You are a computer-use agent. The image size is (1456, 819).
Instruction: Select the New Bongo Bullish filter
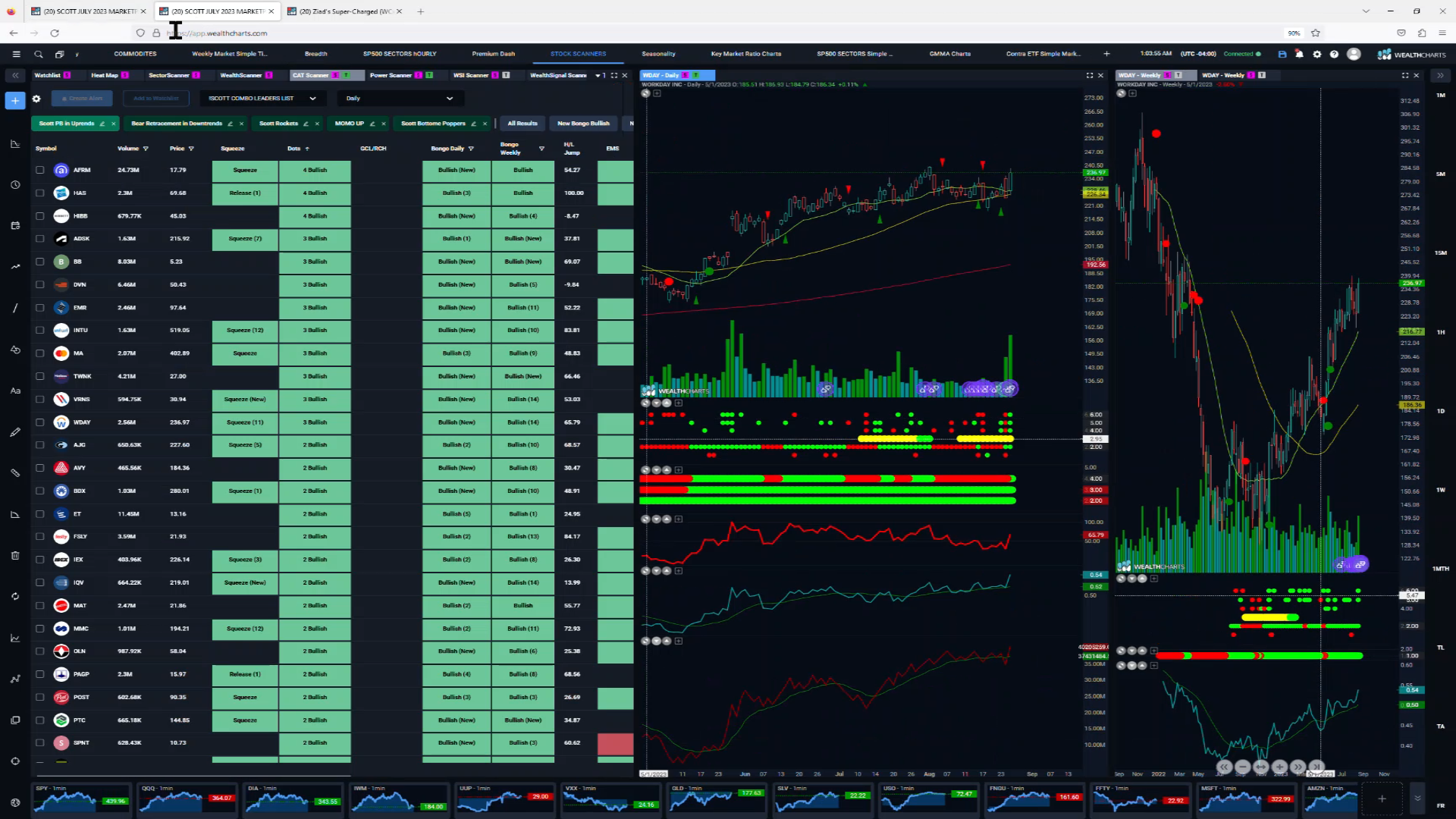pyautogui.click(x=583, y=124)
